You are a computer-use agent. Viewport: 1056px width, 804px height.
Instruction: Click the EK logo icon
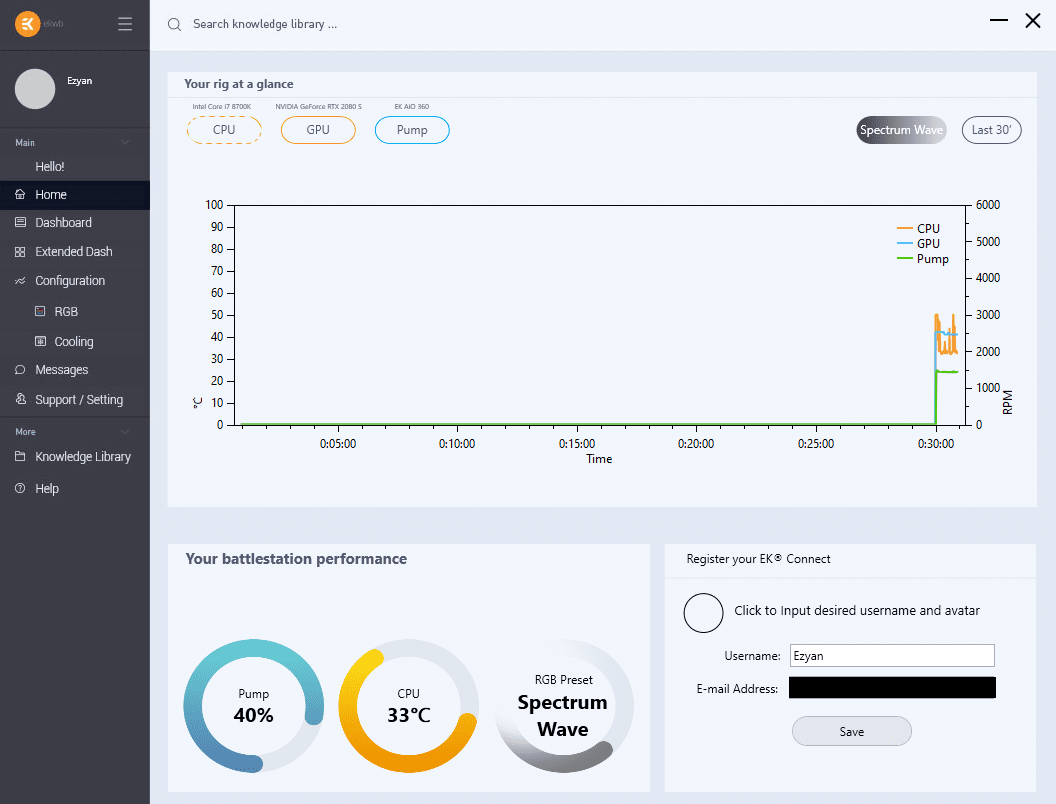[x=28, y=24]
